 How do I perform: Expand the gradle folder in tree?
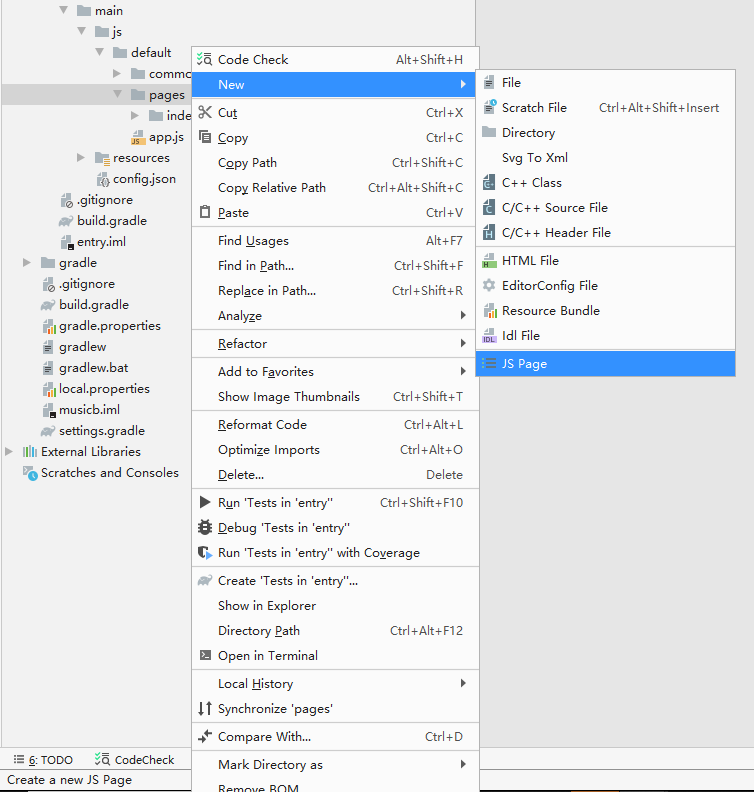point(26,262)
